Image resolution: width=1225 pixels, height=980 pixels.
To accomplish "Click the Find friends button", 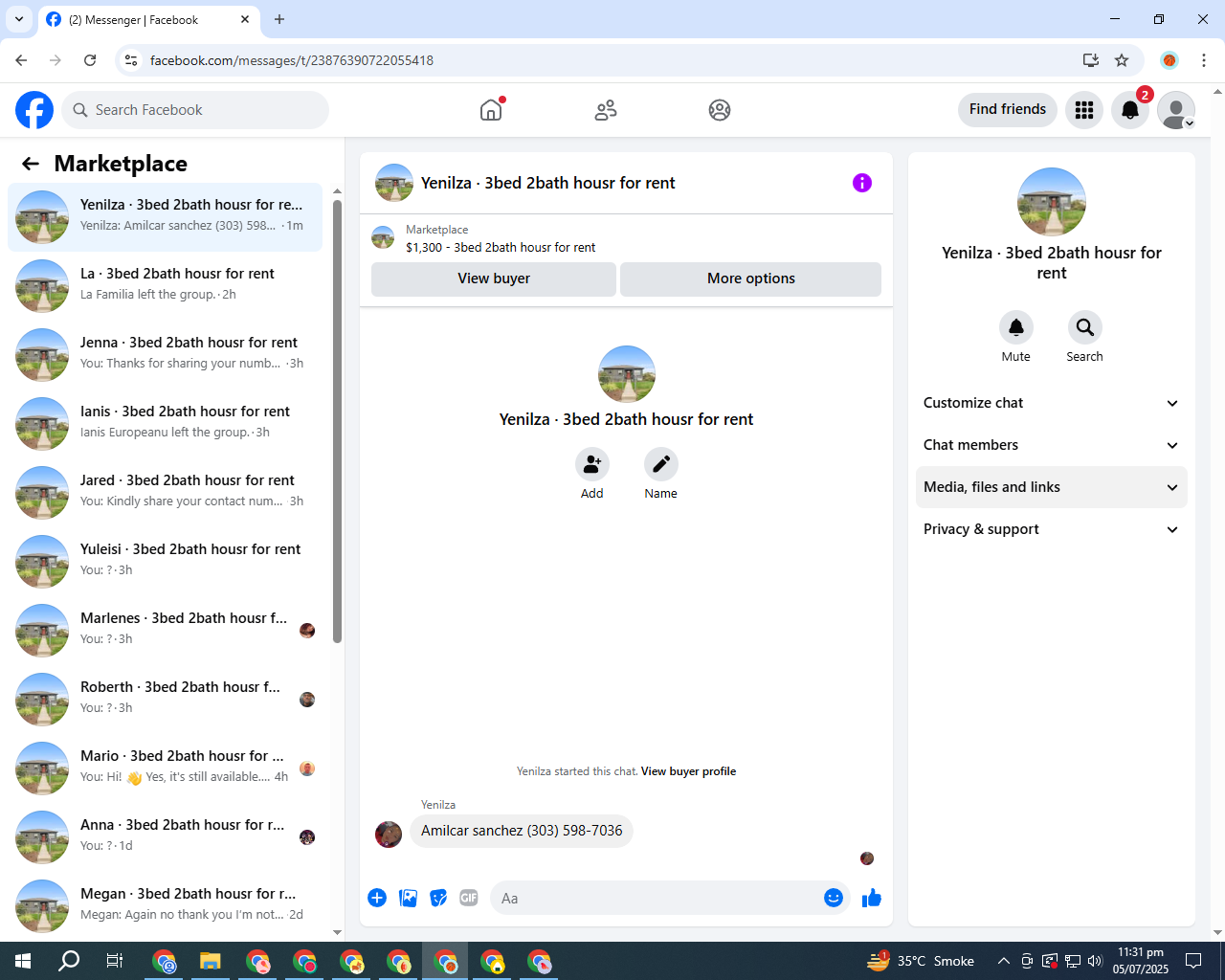I will [1008, 109].
